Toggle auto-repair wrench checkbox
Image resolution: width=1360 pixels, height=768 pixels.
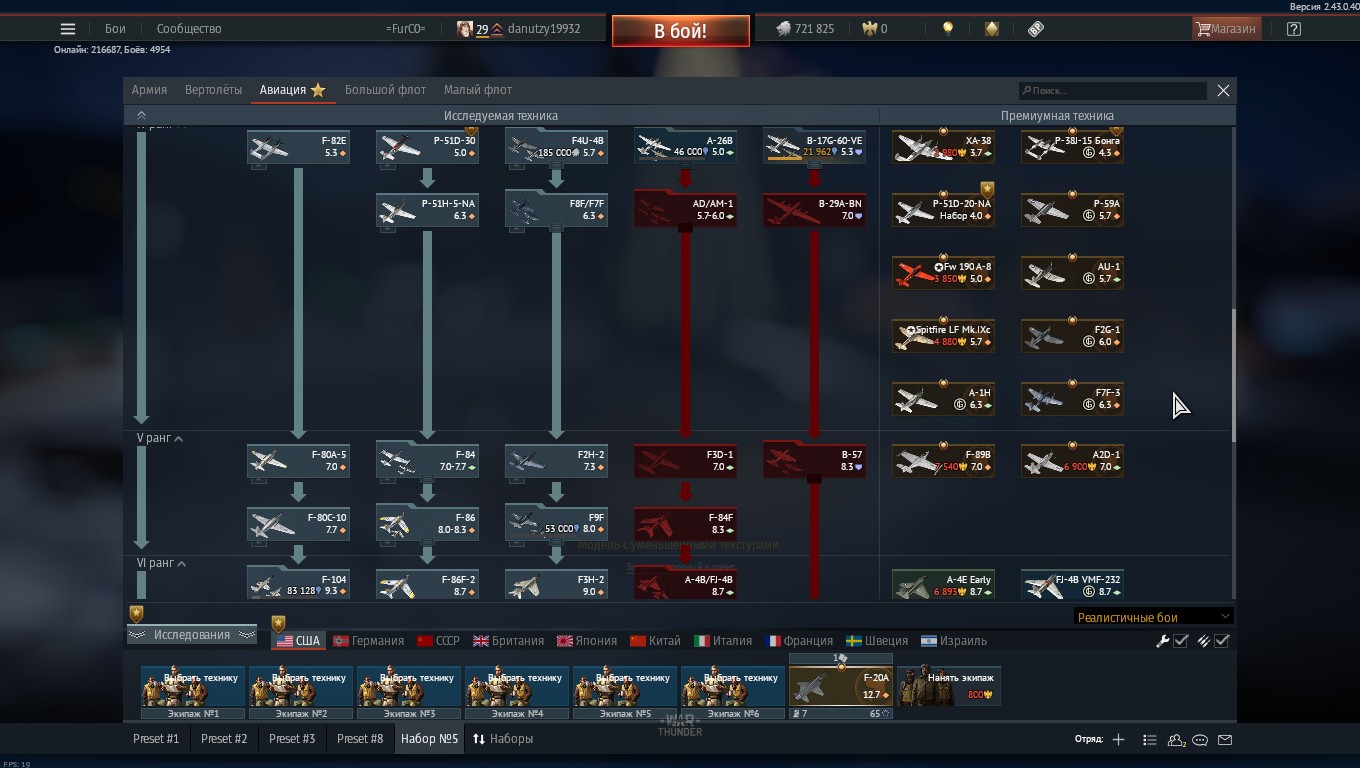(x=1181, y=641)
